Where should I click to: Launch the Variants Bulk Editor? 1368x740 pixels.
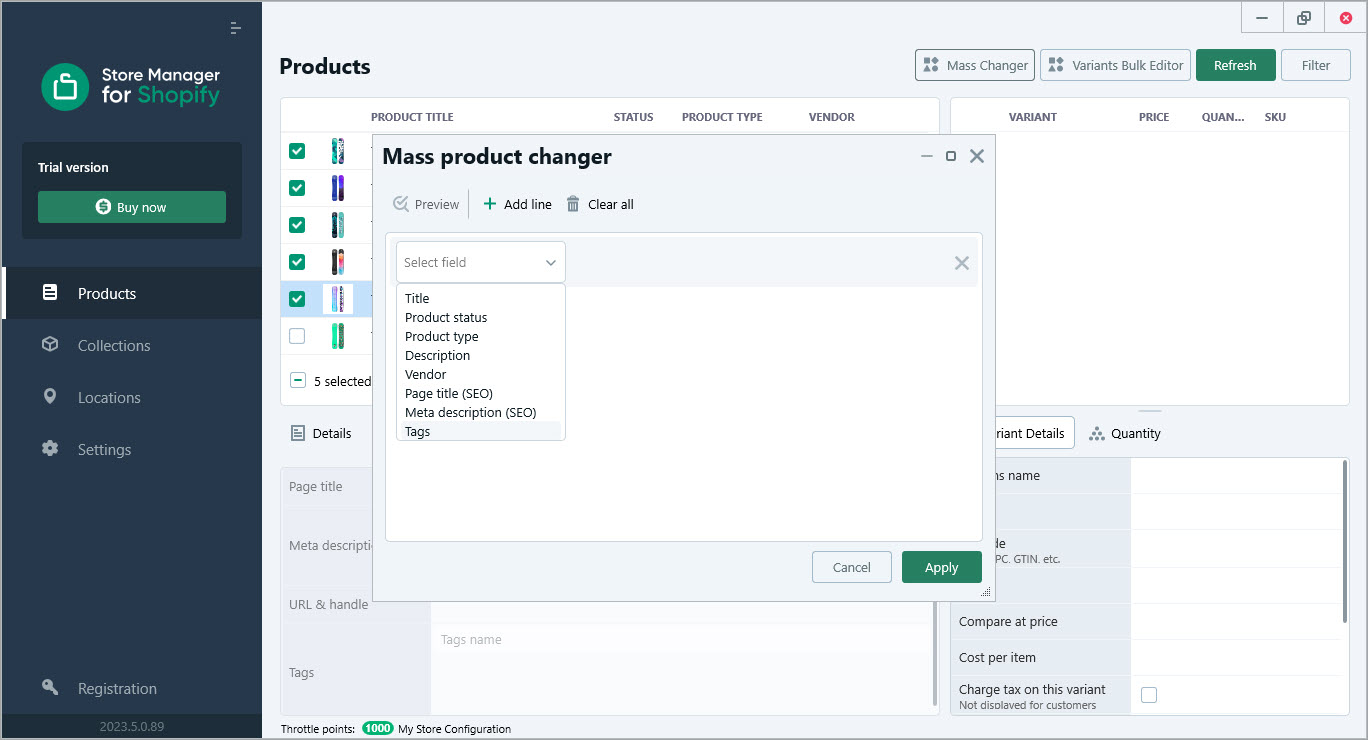pyautogui.click(x=1115, y=65)
